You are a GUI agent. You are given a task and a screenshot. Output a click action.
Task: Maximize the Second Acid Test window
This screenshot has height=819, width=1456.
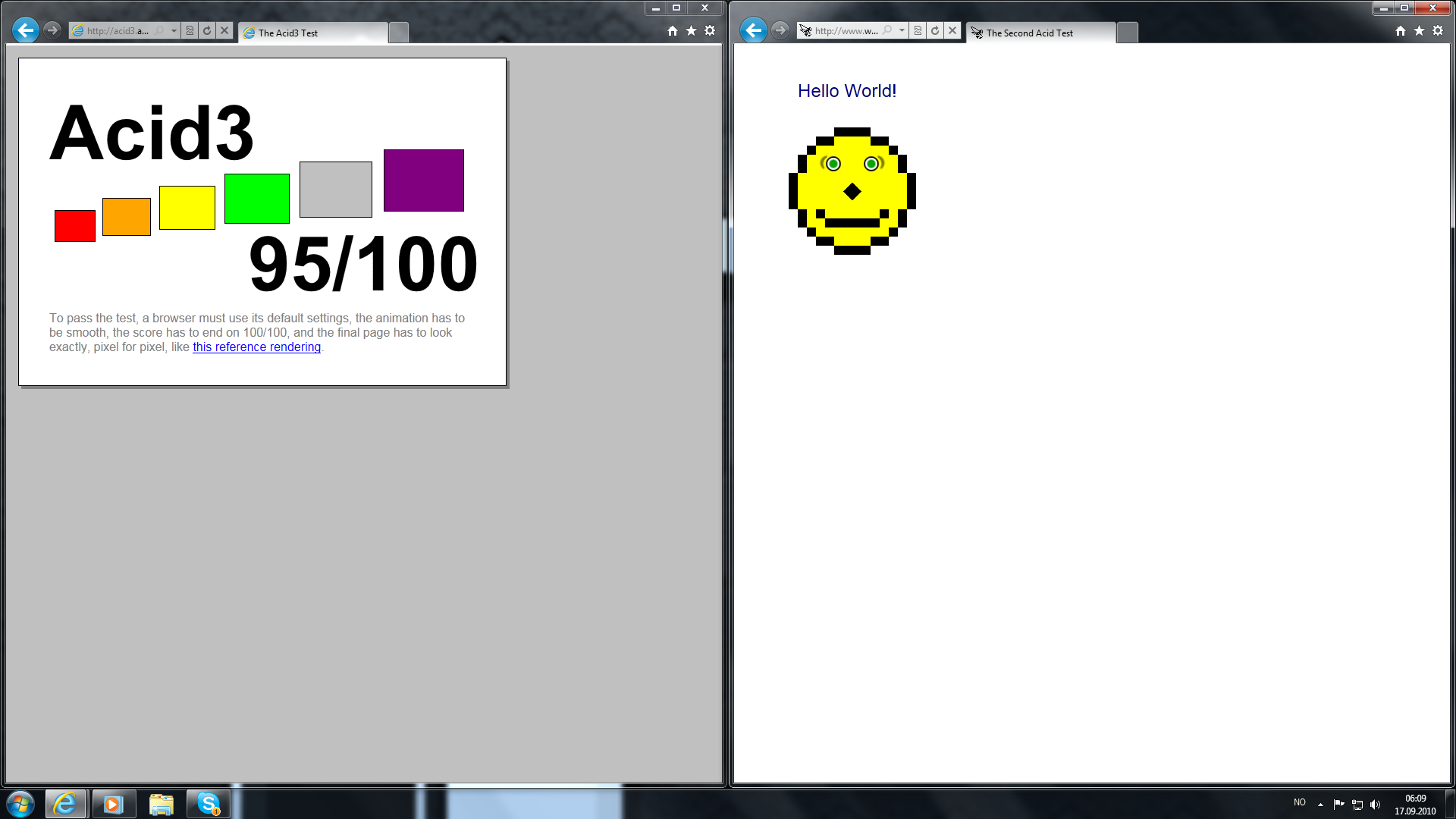(x=1404, y=8)
